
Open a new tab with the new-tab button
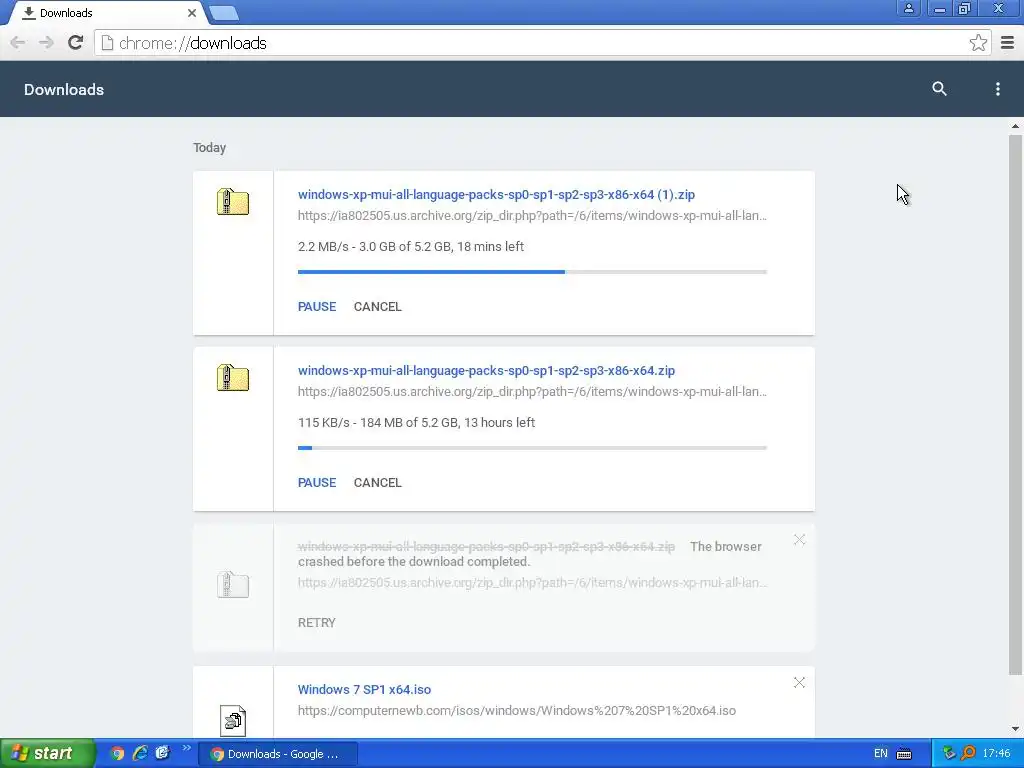224,12
